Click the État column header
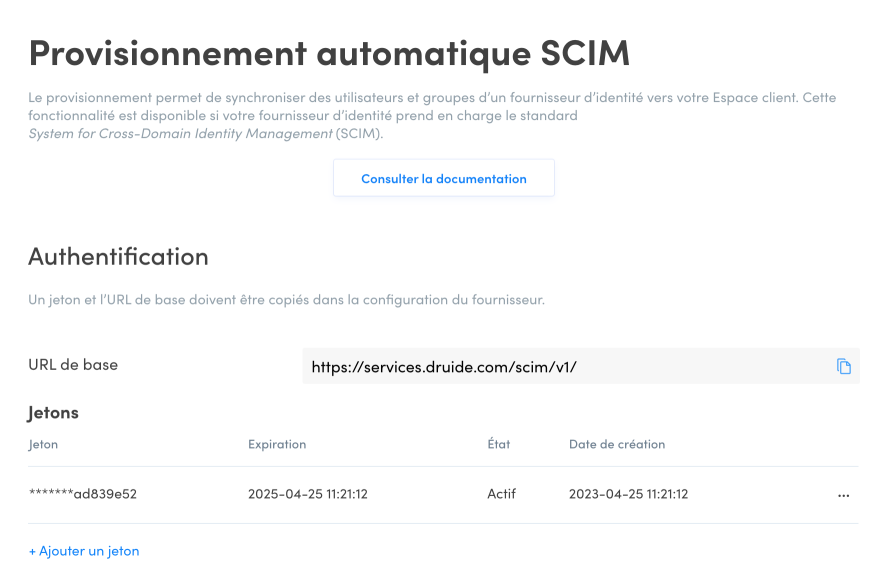This screenshot has height=588, width=896. (498, 444)
